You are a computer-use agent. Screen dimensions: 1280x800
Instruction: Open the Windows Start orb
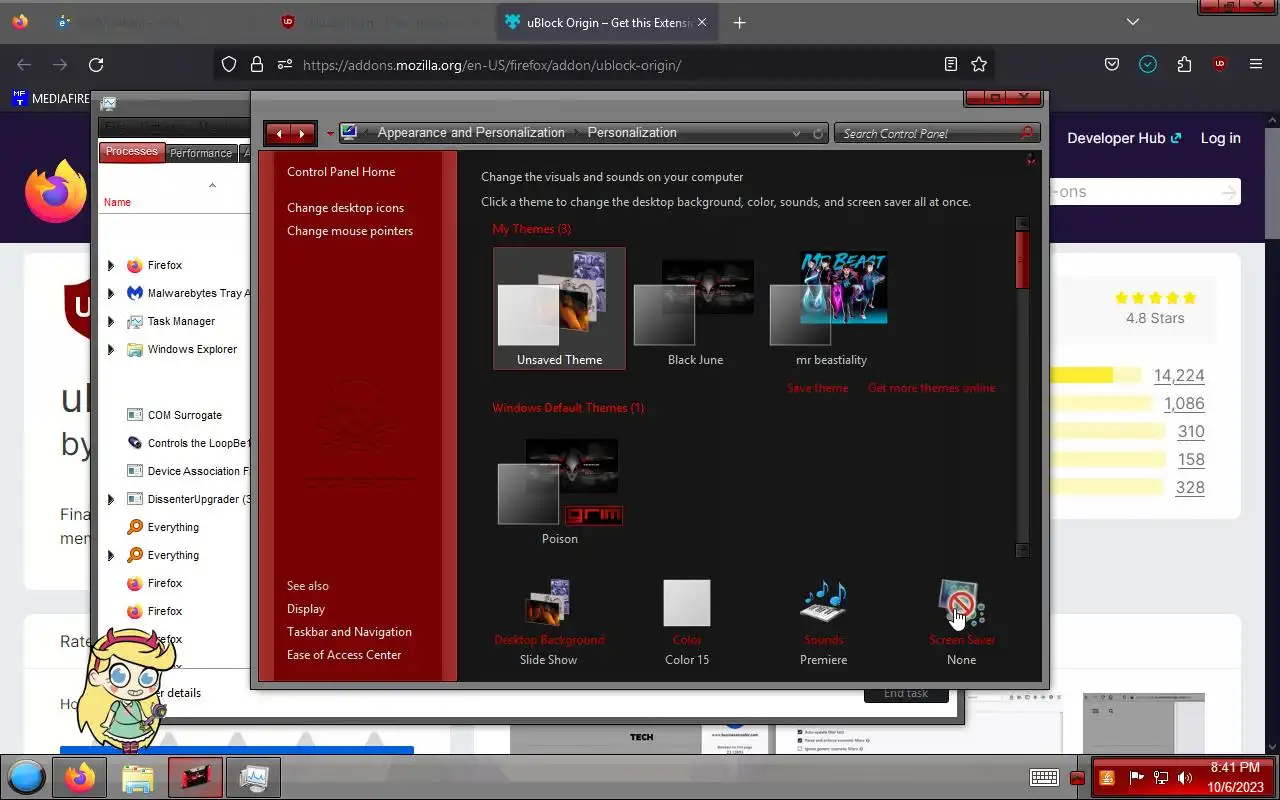click(x=27, y=777)
